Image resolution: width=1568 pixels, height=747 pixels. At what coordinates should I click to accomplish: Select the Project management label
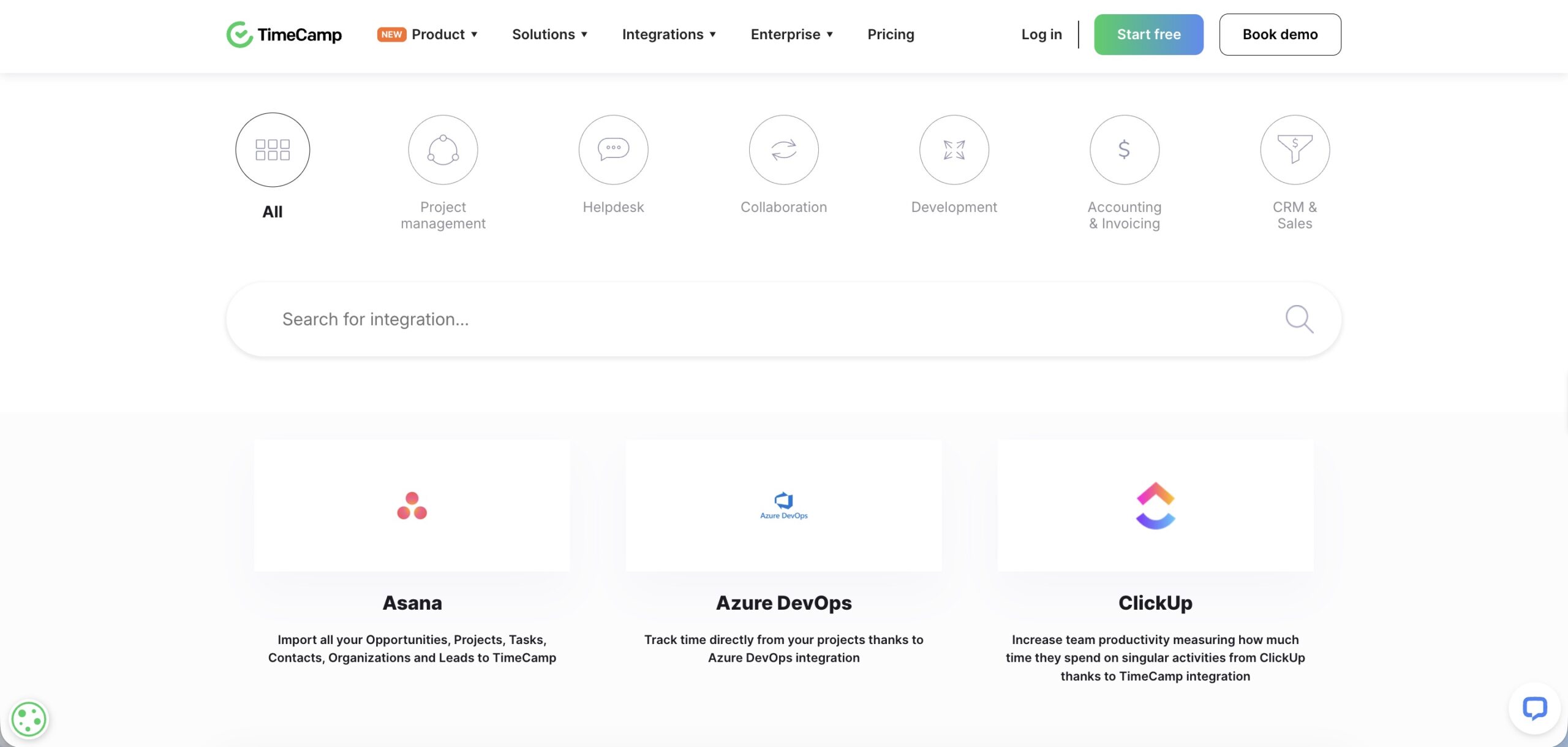point(443,215)
